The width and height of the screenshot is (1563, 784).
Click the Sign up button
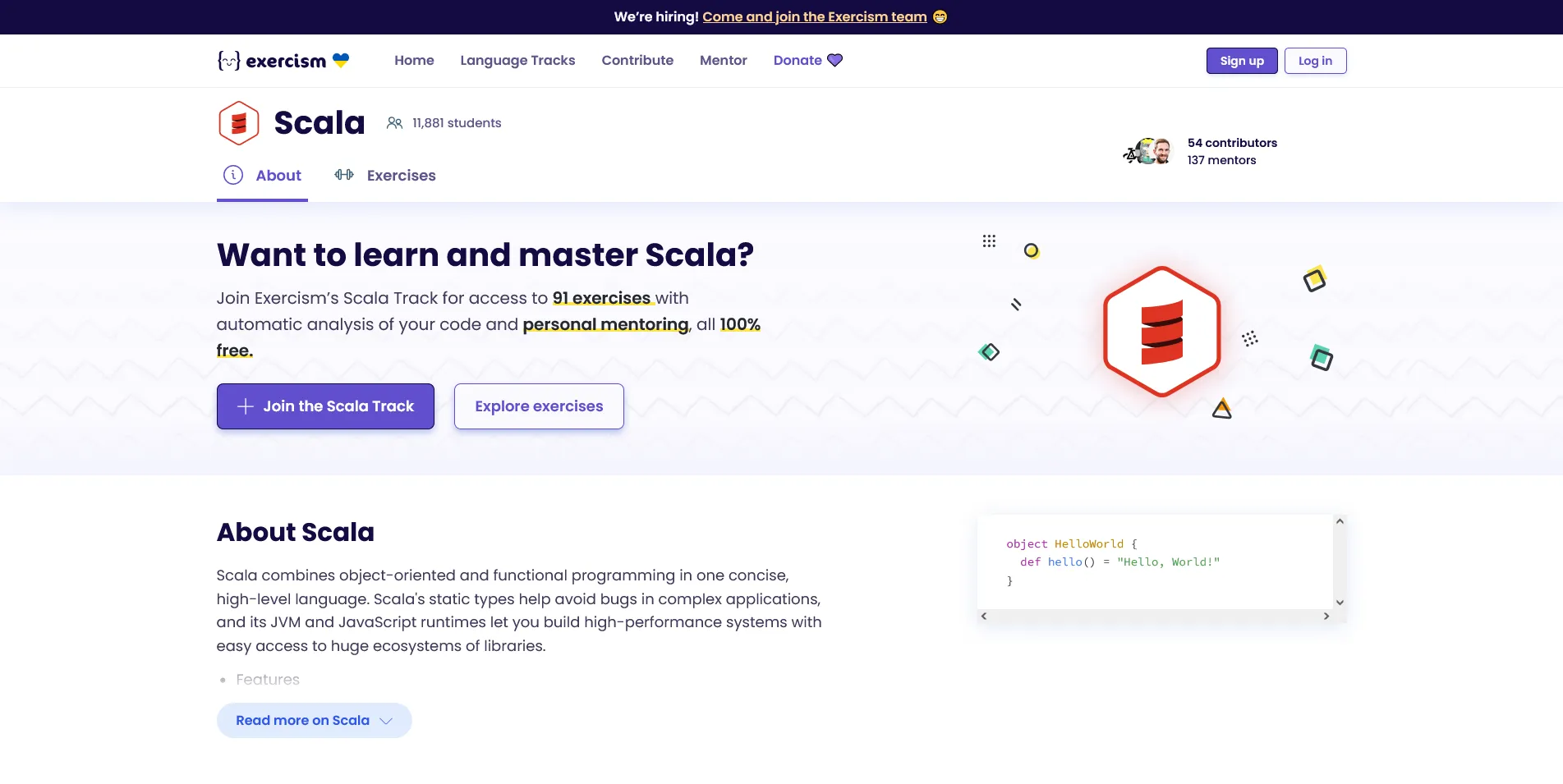coord(1242,61)
